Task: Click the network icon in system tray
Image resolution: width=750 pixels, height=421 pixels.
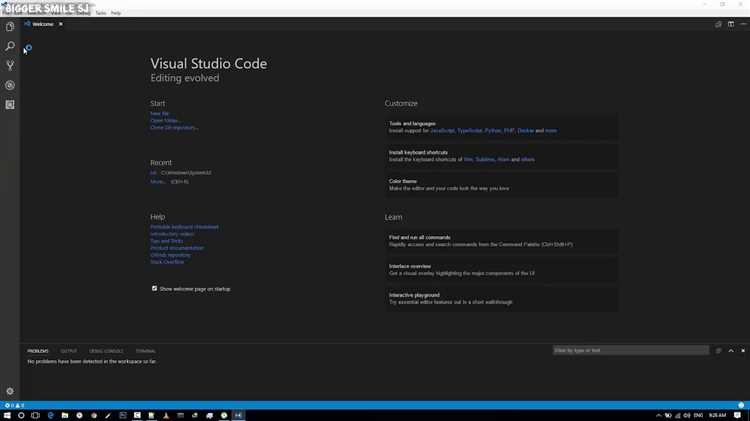Action: pyautogui.click(x=677, y=415)
